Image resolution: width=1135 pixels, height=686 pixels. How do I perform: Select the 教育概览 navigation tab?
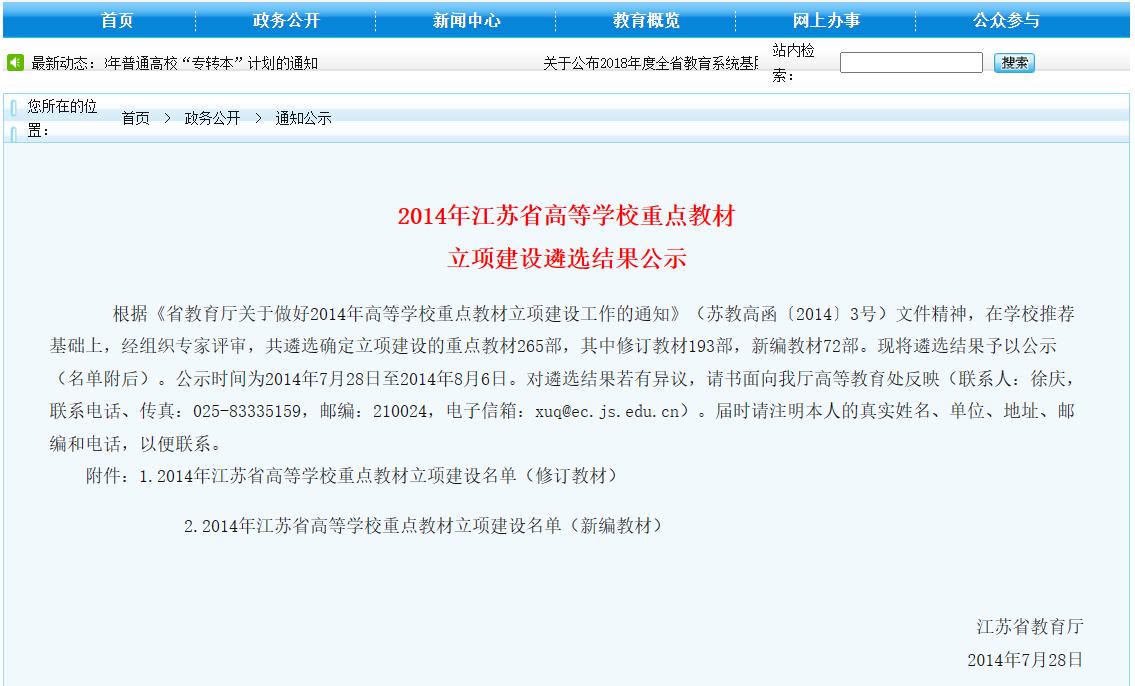click(646, 21)
